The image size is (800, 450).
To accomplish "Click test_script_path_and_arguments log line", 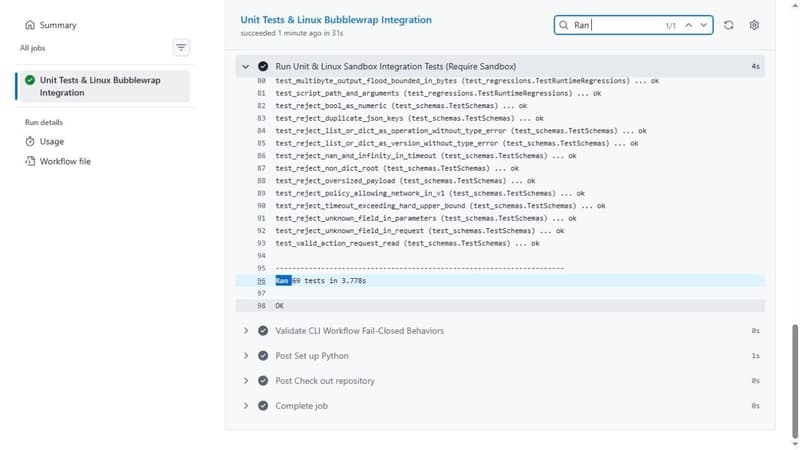I will pyautogui.click(x=438, y=93).
